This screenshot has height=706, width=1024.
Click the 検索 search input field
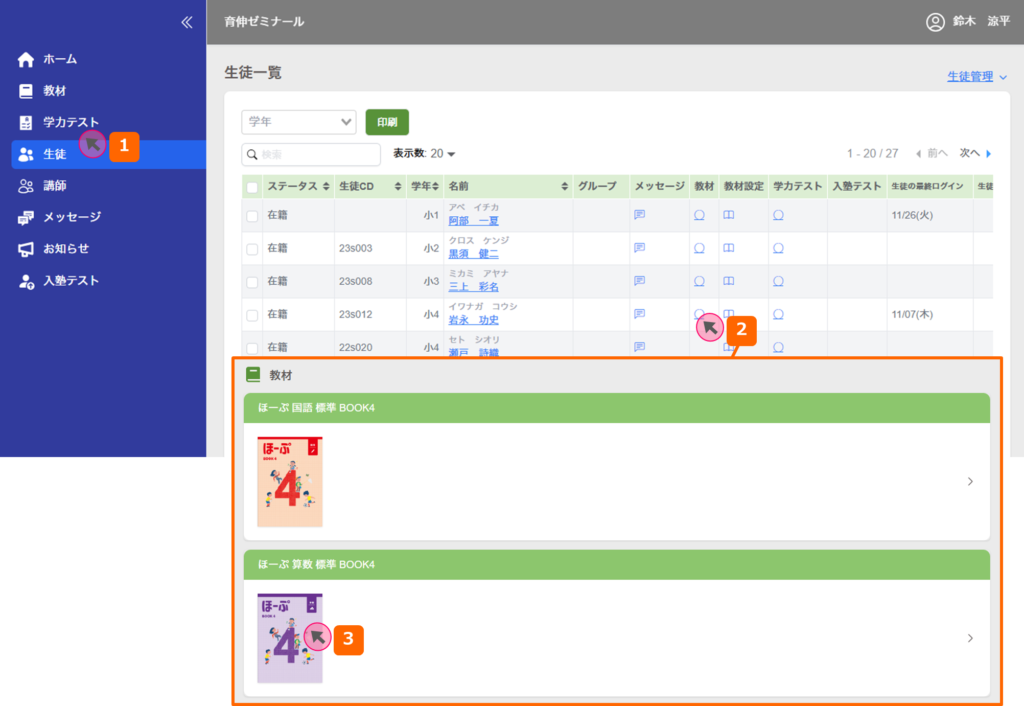(312, 155)
